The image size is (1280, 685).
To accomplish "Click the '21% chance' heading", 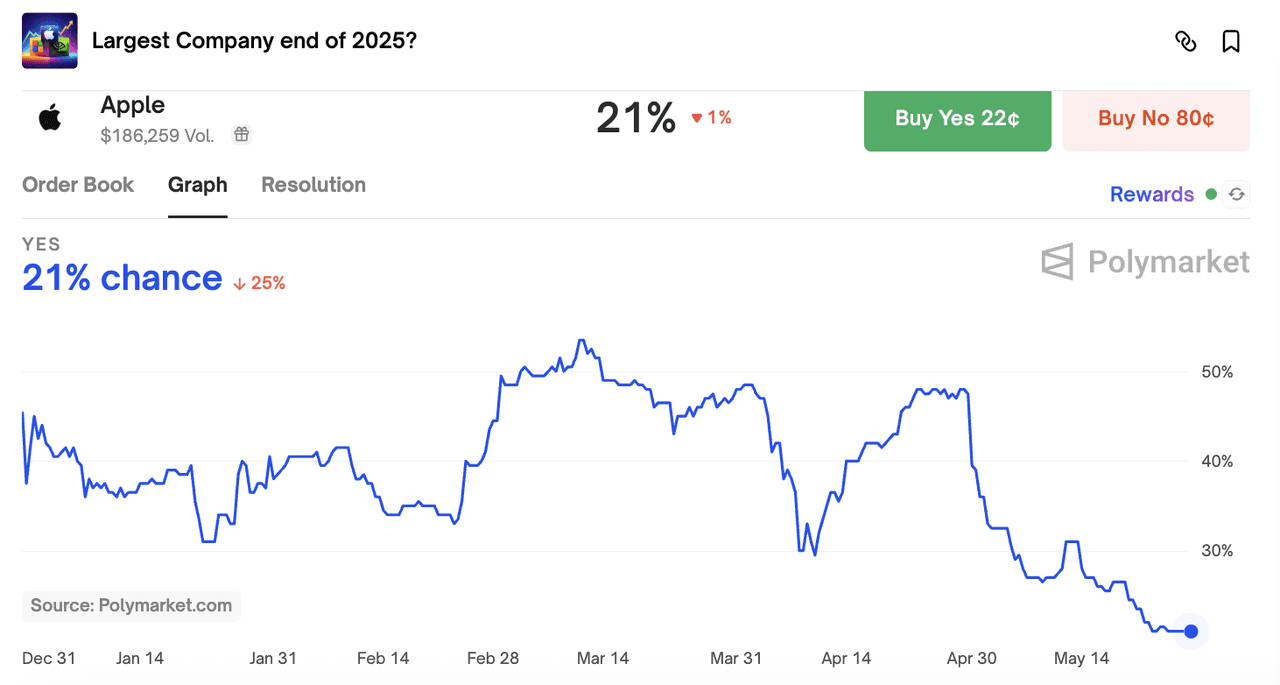I will click(x=122, y=278).
